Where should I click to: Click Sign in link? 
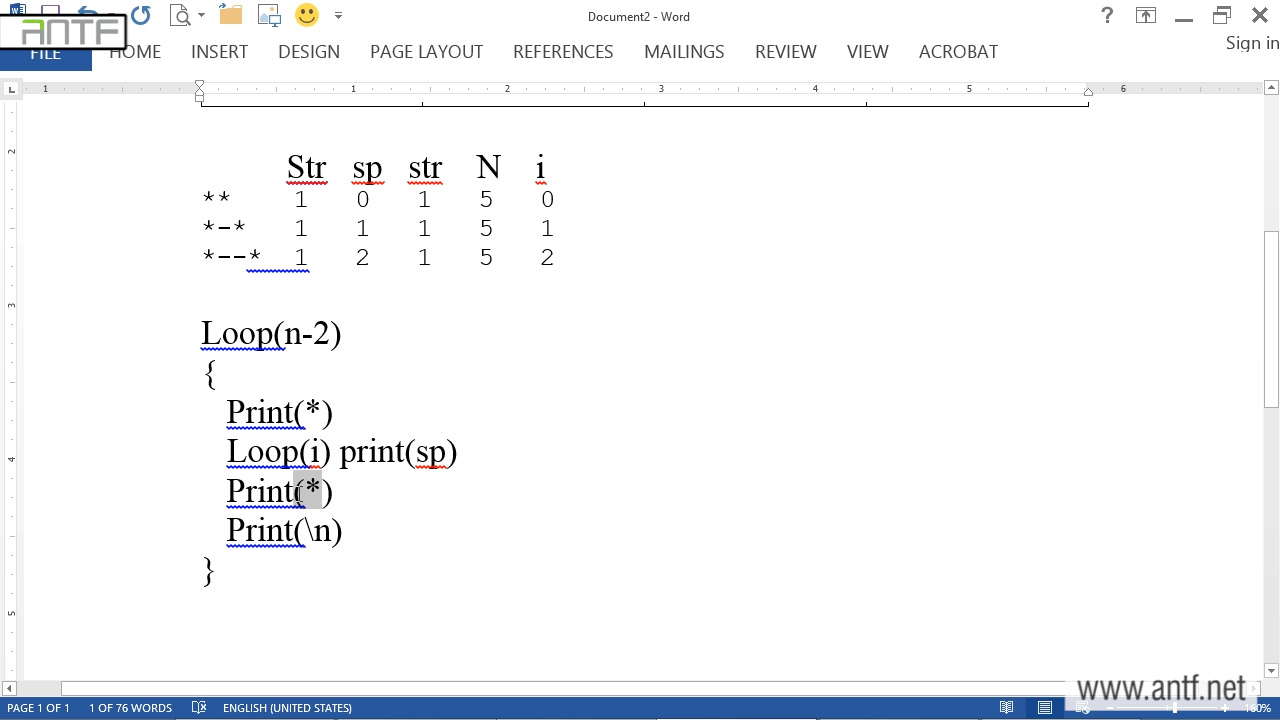coord(1252,43)
